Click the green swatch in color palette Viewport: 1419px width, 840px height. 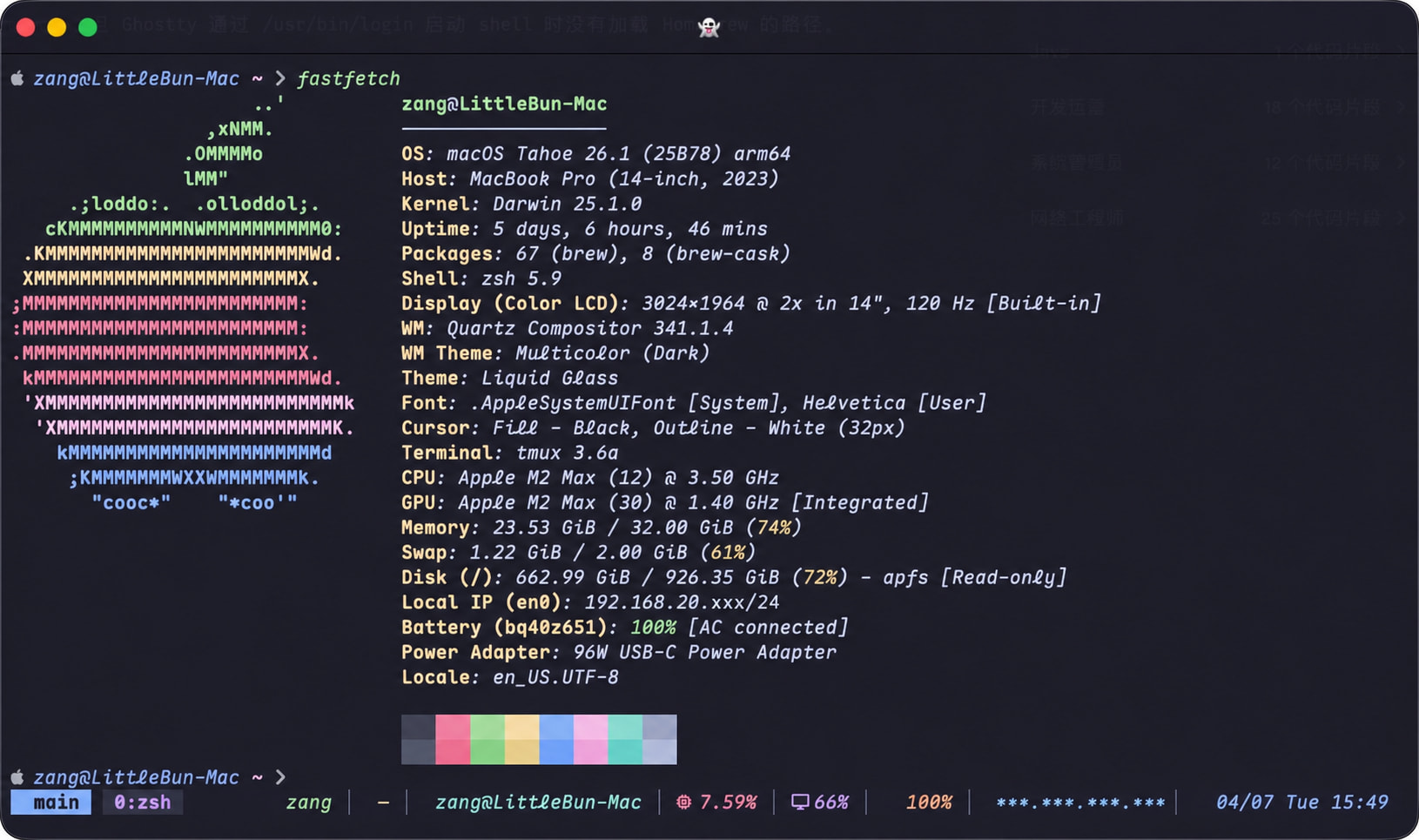point(488,739)
